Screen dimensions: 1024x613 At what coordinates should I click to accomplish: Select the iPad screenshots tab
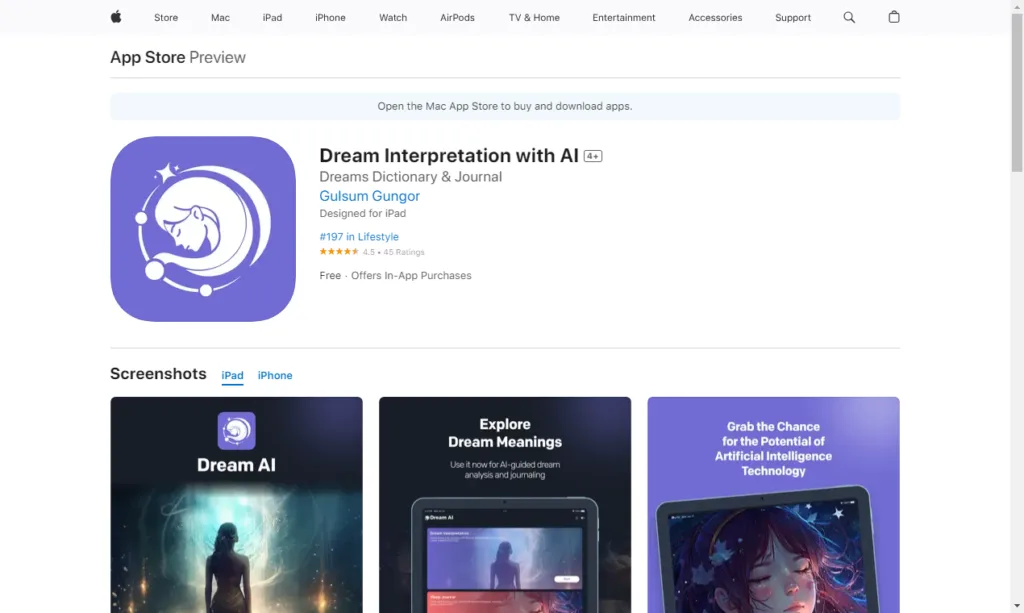click(x=232, y=375)
